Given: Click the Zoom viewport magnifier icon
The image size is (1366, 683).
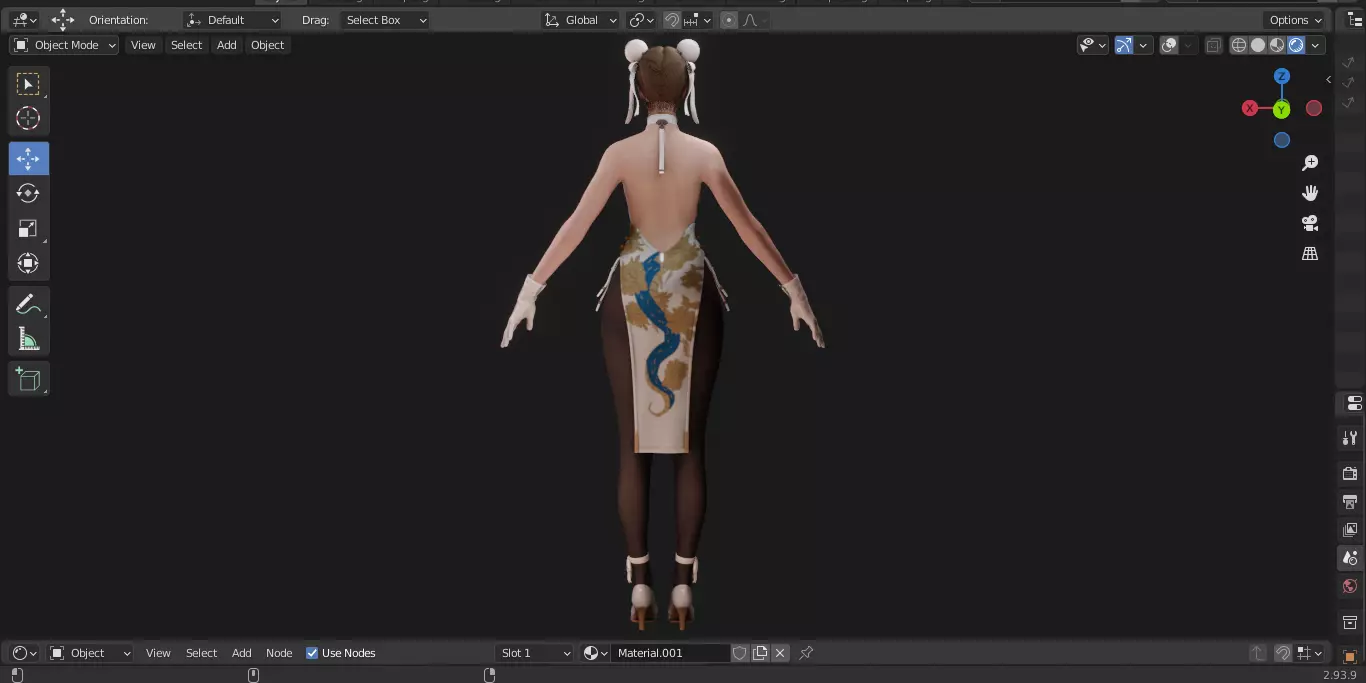Looking at the screenshot, I should (x=1310, y=163).
